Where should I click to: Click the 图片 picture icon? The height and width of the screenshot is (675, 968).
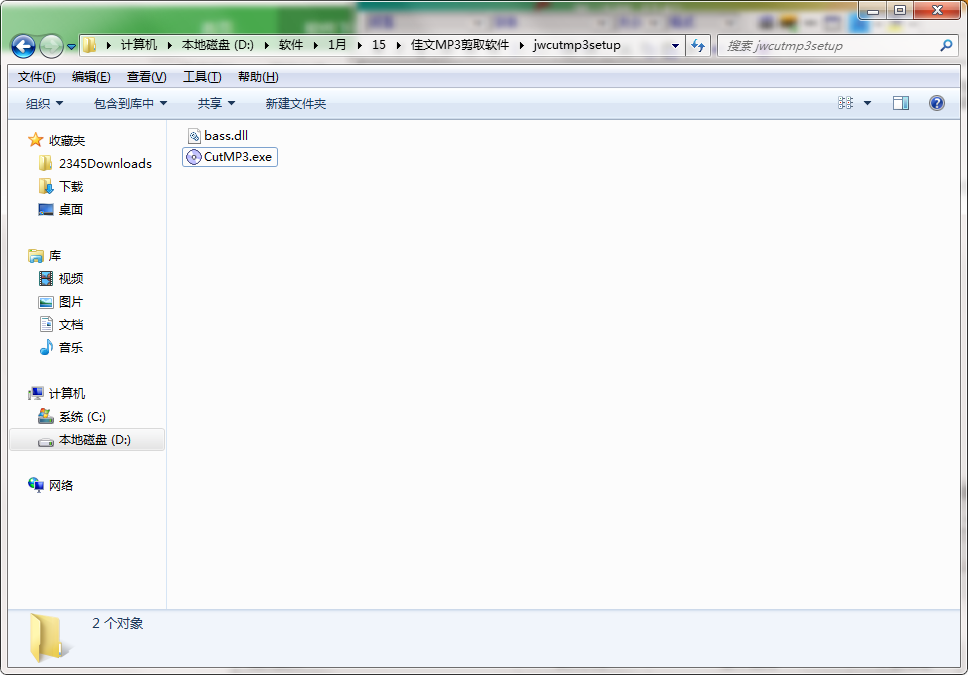46,302
